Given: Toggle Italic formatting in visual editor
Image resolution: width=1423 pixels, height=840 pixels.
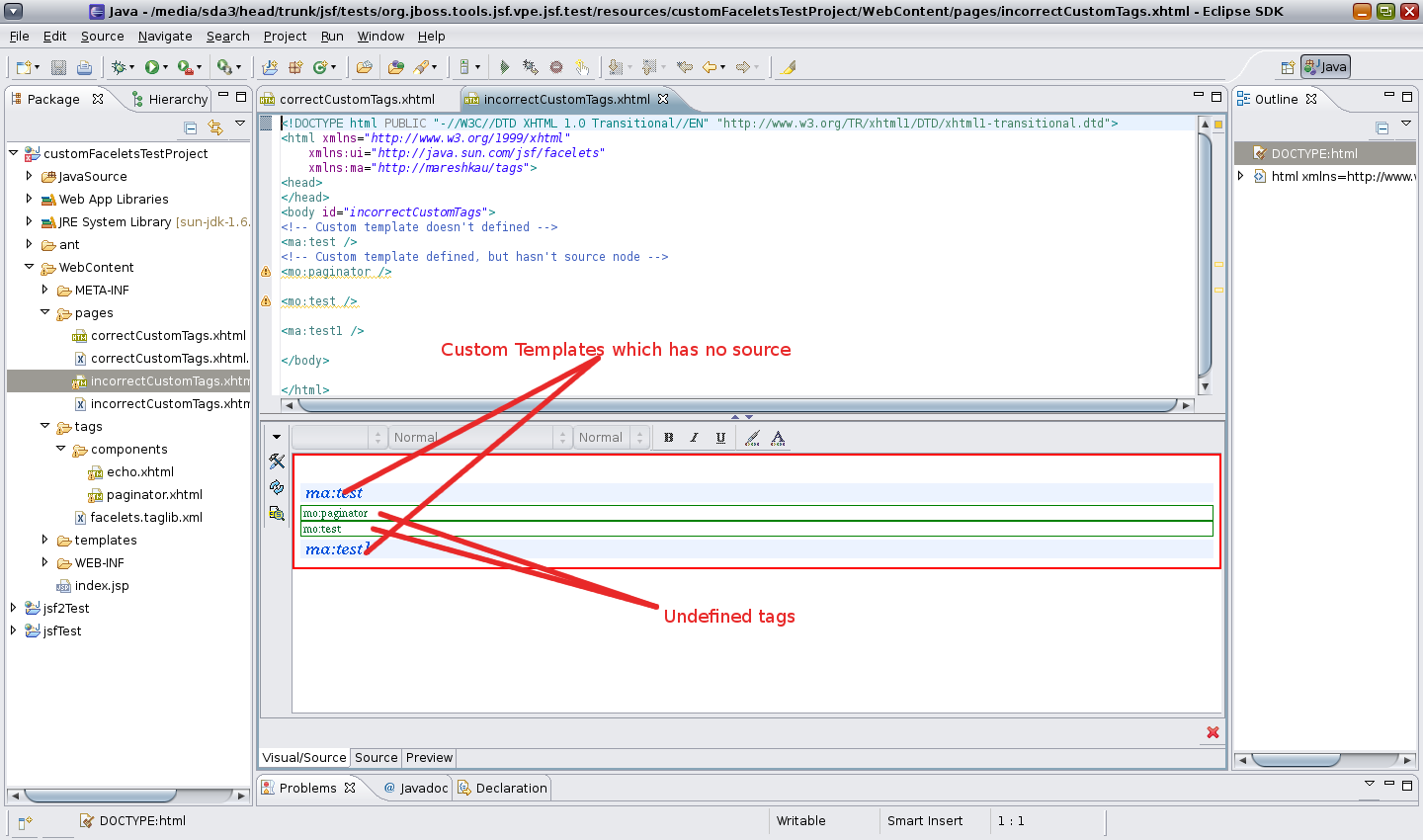Looking at the screenshot, I should (694, 438).
